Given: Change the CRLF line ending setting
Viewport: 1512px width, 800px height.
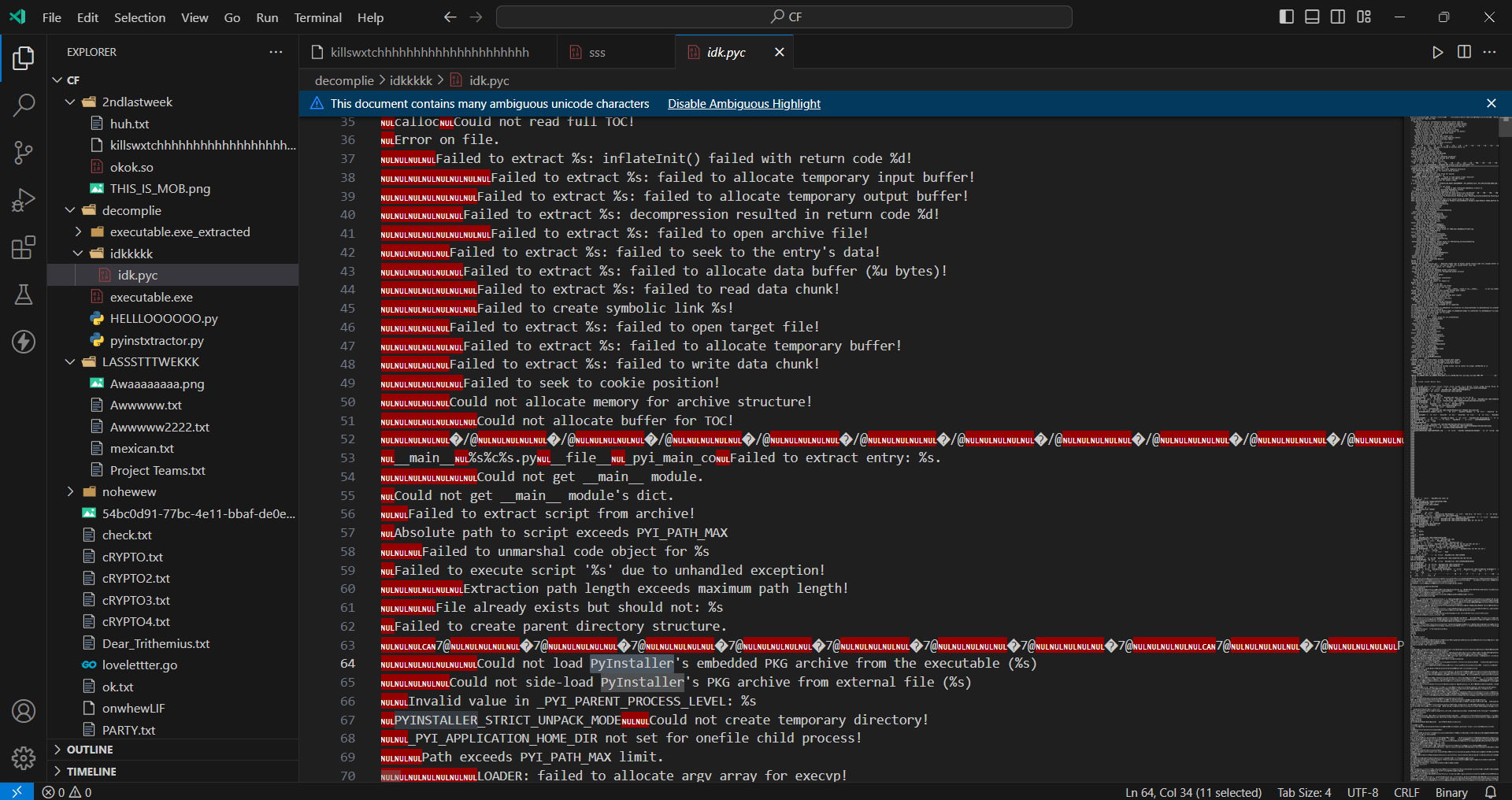Looking at the screenshot, I should point(1406,792).
